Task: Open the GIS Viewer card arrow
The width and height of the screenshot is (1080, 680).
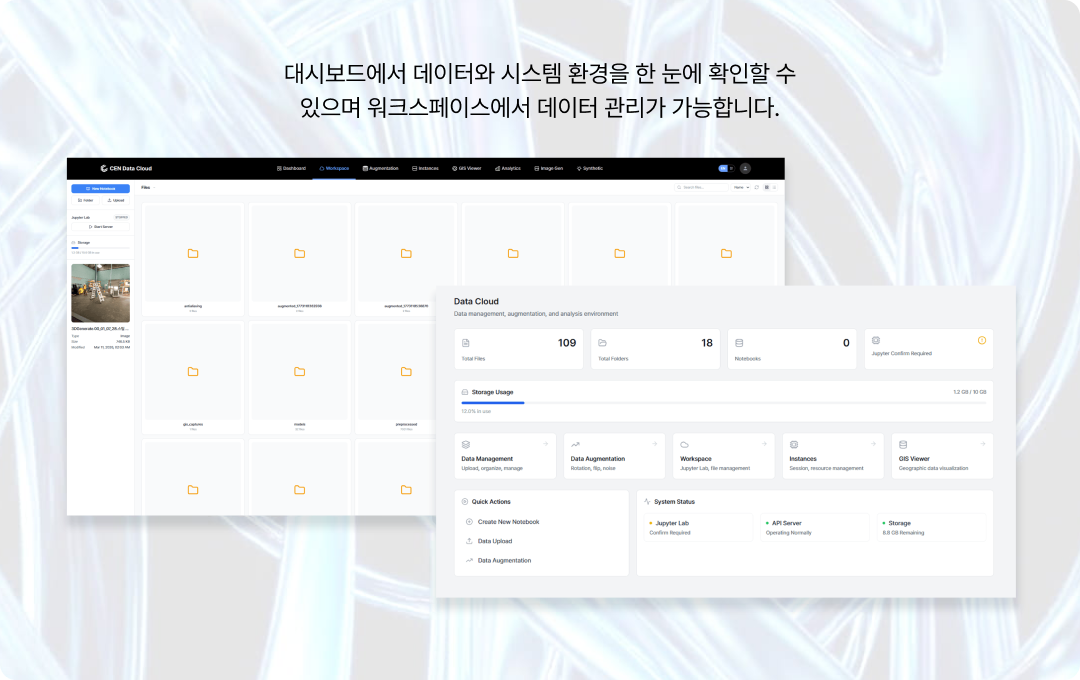Action: point(982,444)
